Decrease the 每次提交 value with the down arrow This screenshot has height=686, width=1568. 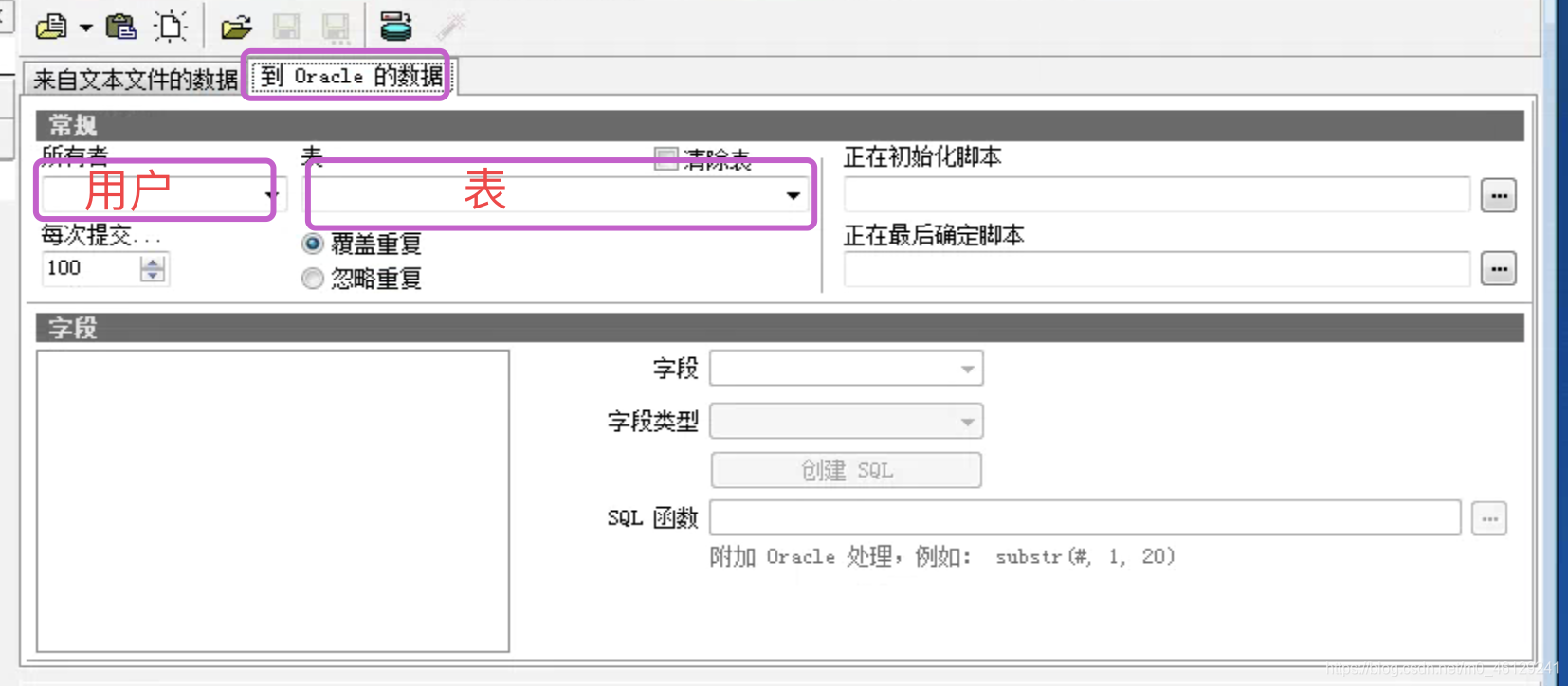[153, 276]
